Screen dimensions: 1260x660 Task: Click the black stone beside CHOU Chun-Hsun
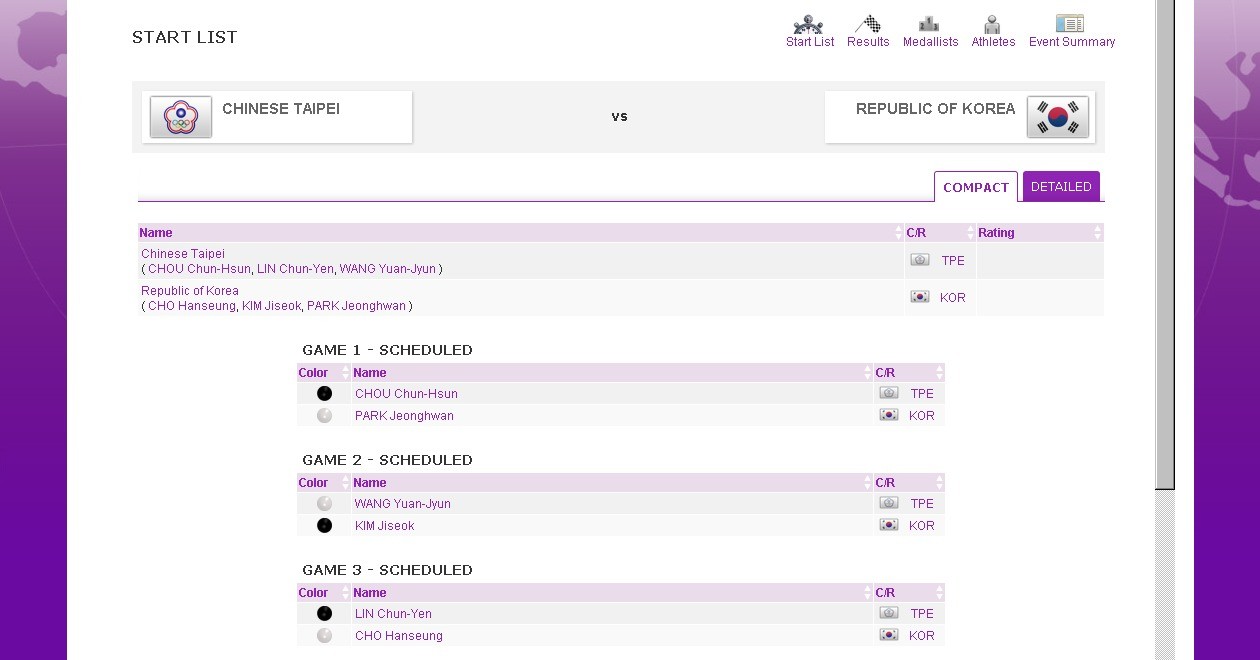click(x=324, y=394)
